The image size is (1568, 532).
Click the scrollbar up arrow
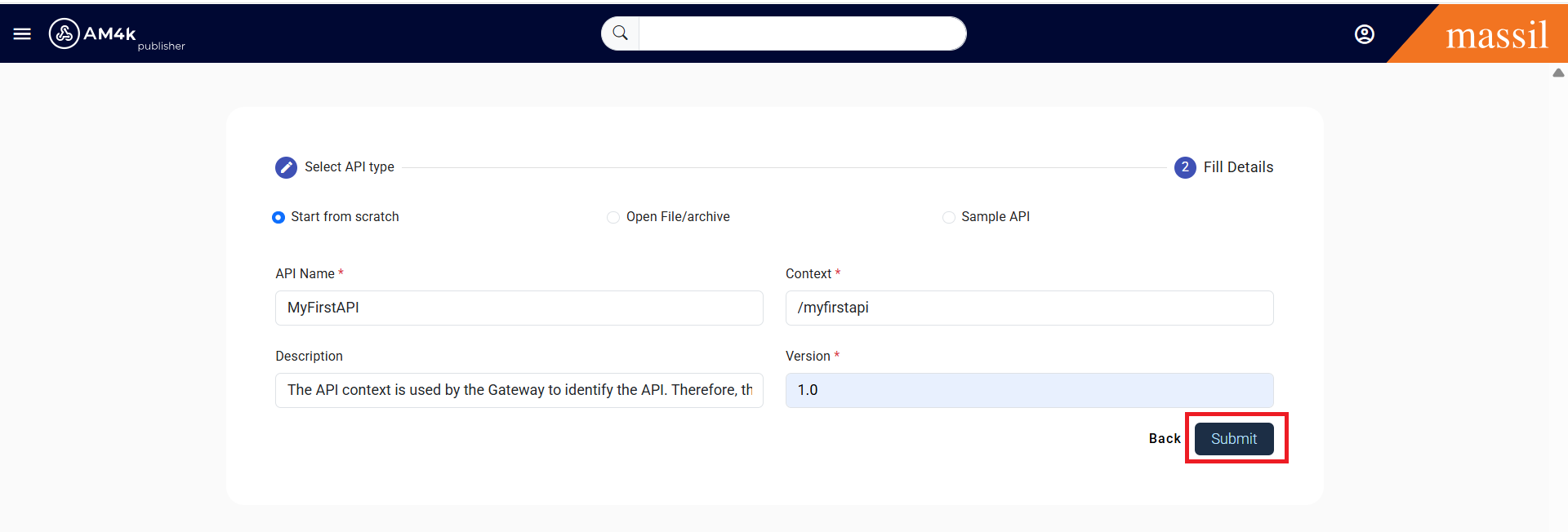1558,73
